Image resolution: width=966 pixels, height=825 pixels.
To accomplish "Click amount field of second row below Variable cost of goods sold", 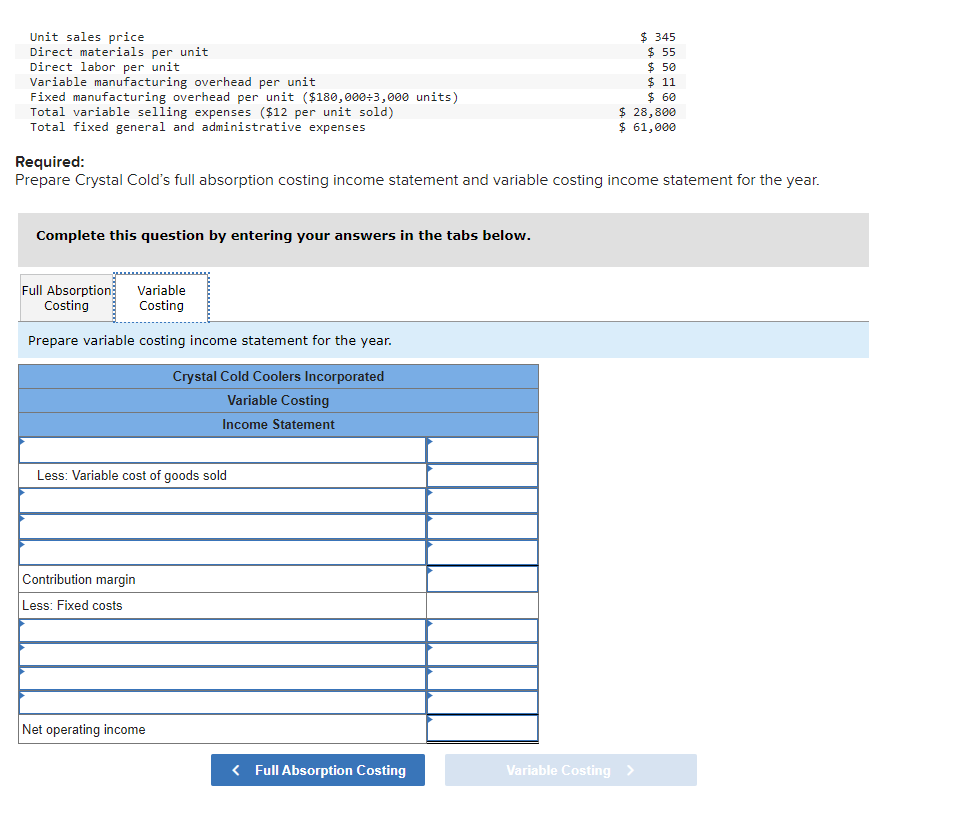I will pos(482,527).
